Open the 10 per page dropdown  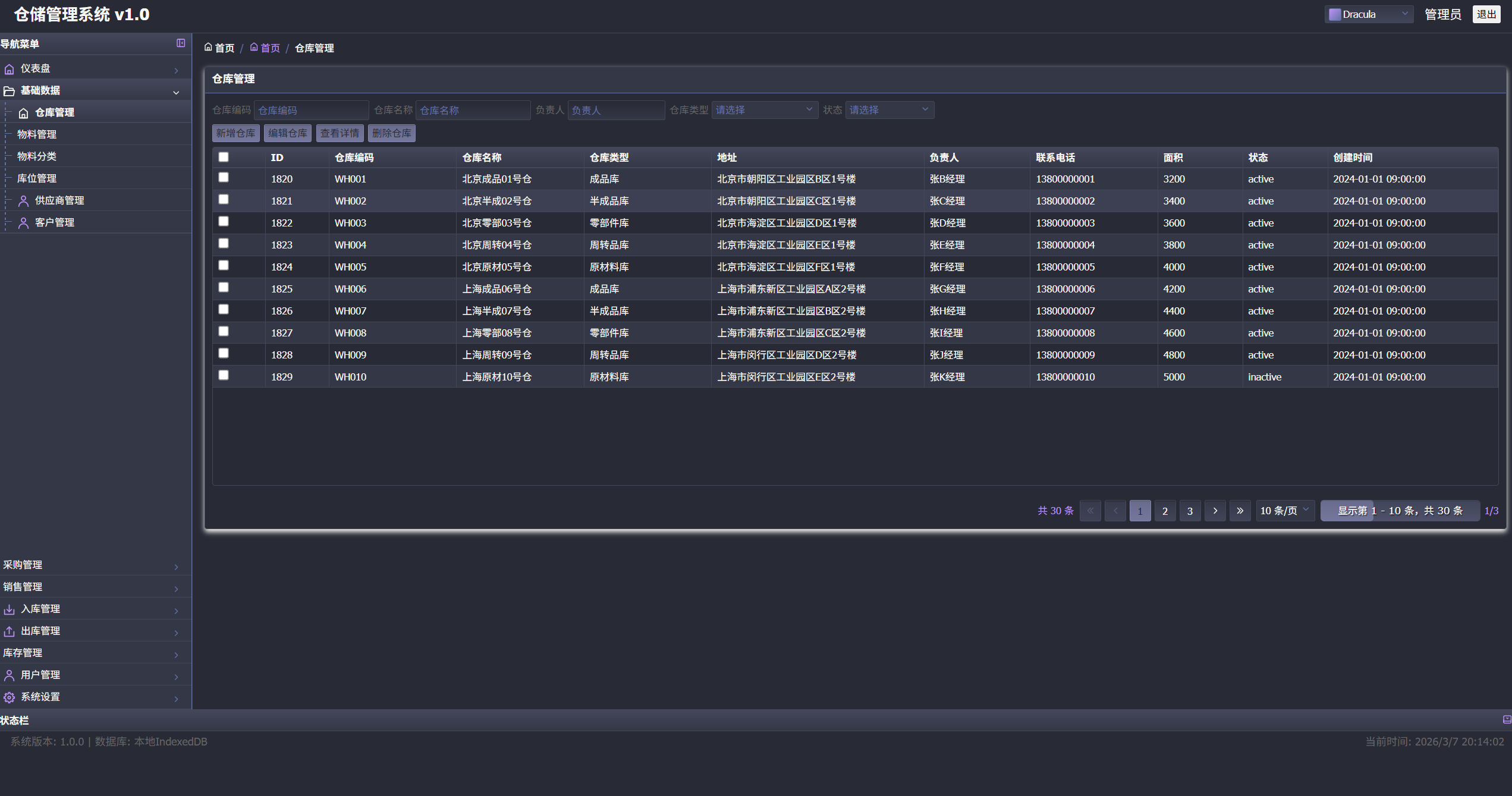[1284, 511]
